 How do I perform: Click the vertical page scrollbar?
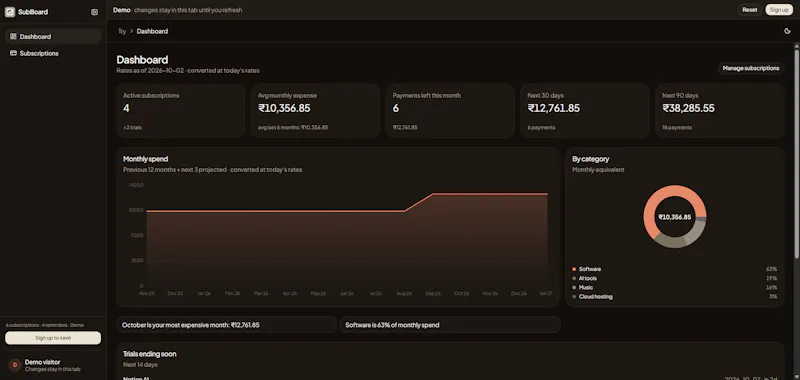[796, 153]
